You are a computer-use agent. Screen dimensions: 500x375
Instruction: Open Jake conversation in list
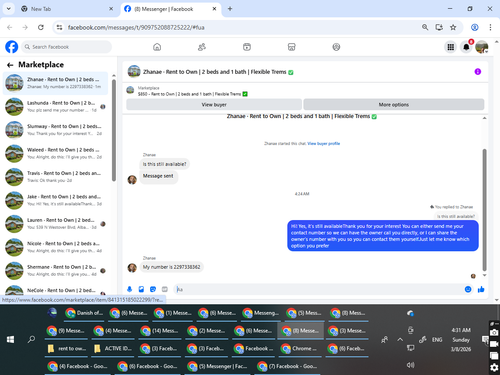point(56,200)
